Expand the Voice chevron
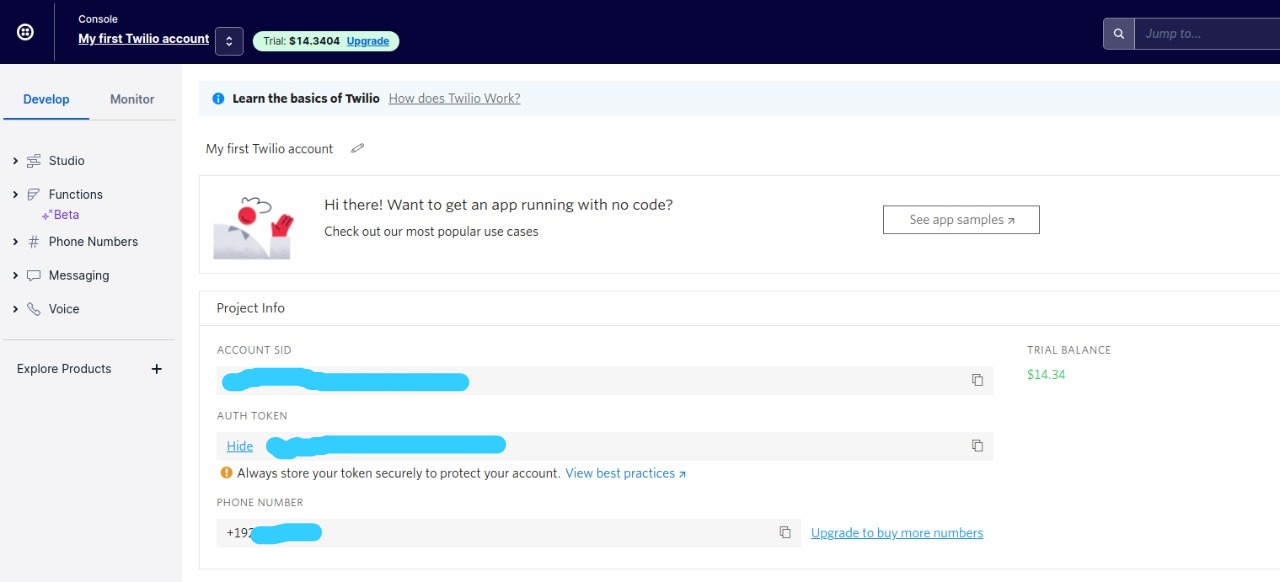The height and width of the screenshot is (582, 1280). (15, 310)
